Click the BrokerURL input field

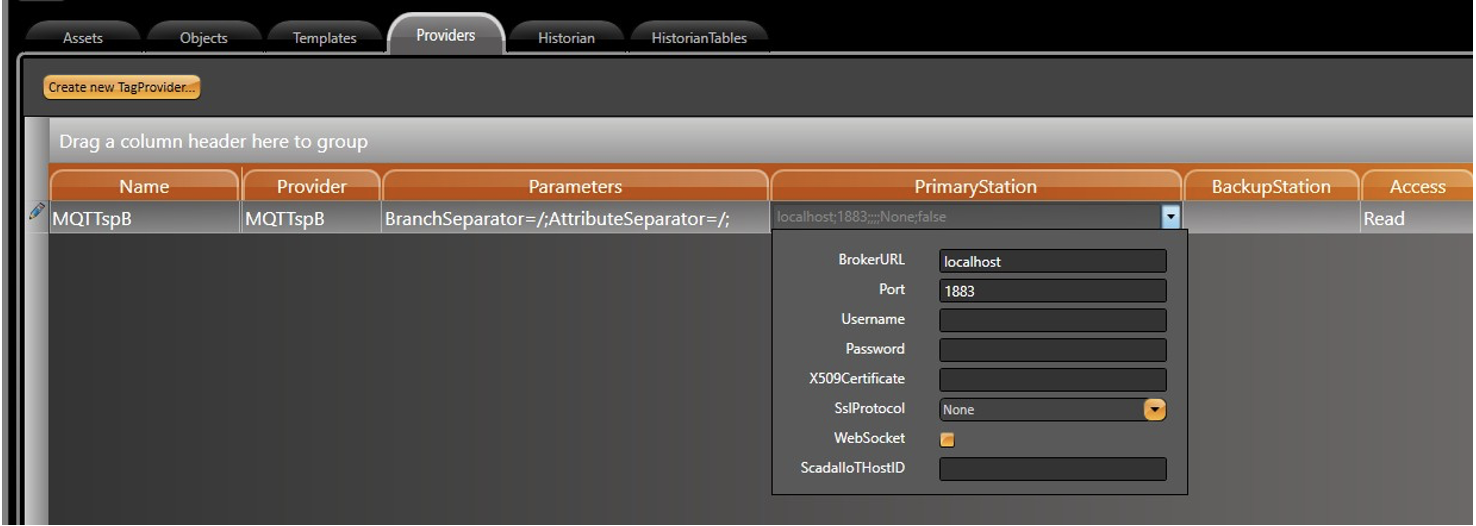click(1052, 261)
